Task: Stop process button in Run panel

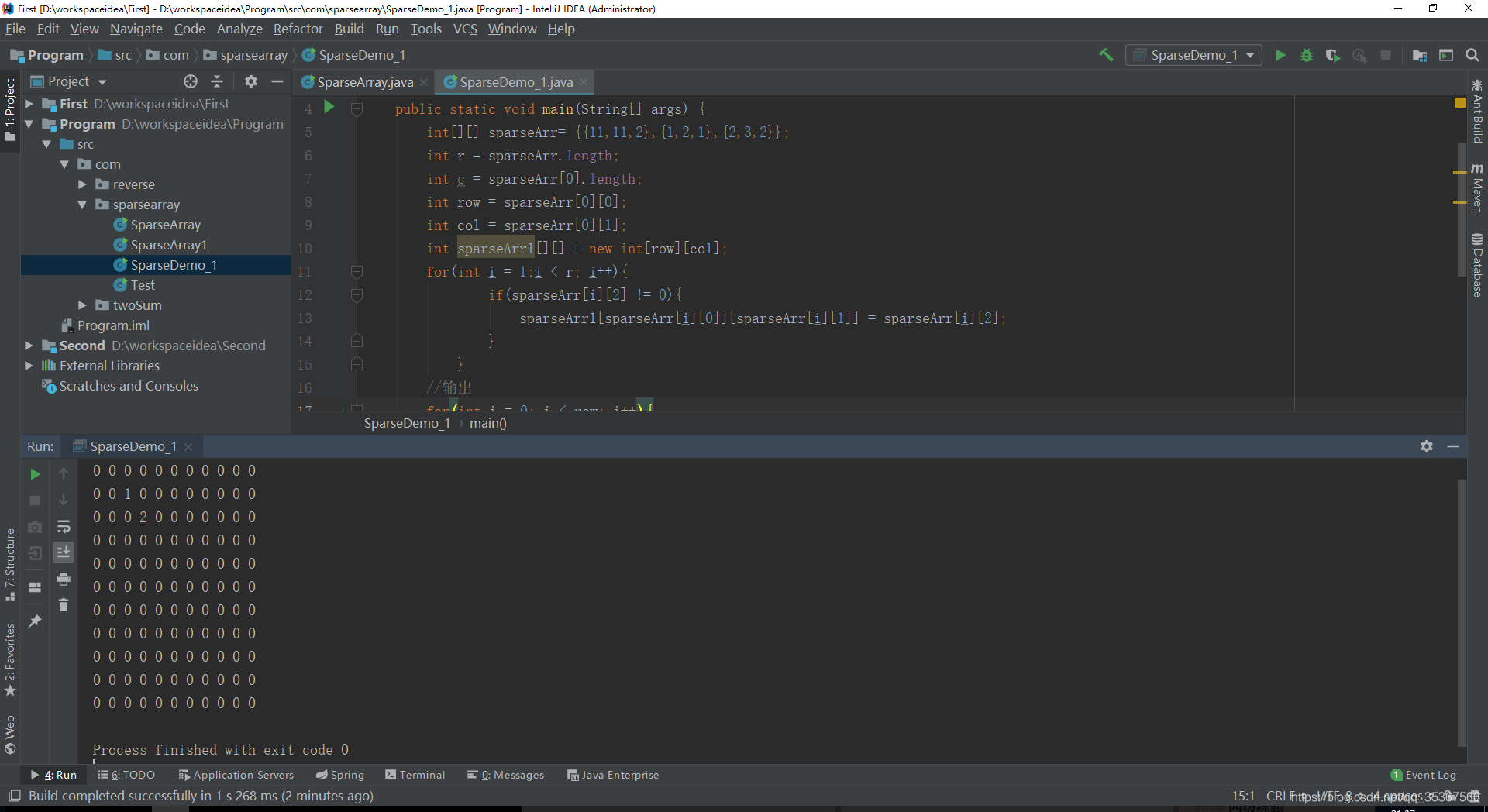Action: pyautogui.click(x=35, y=501)
